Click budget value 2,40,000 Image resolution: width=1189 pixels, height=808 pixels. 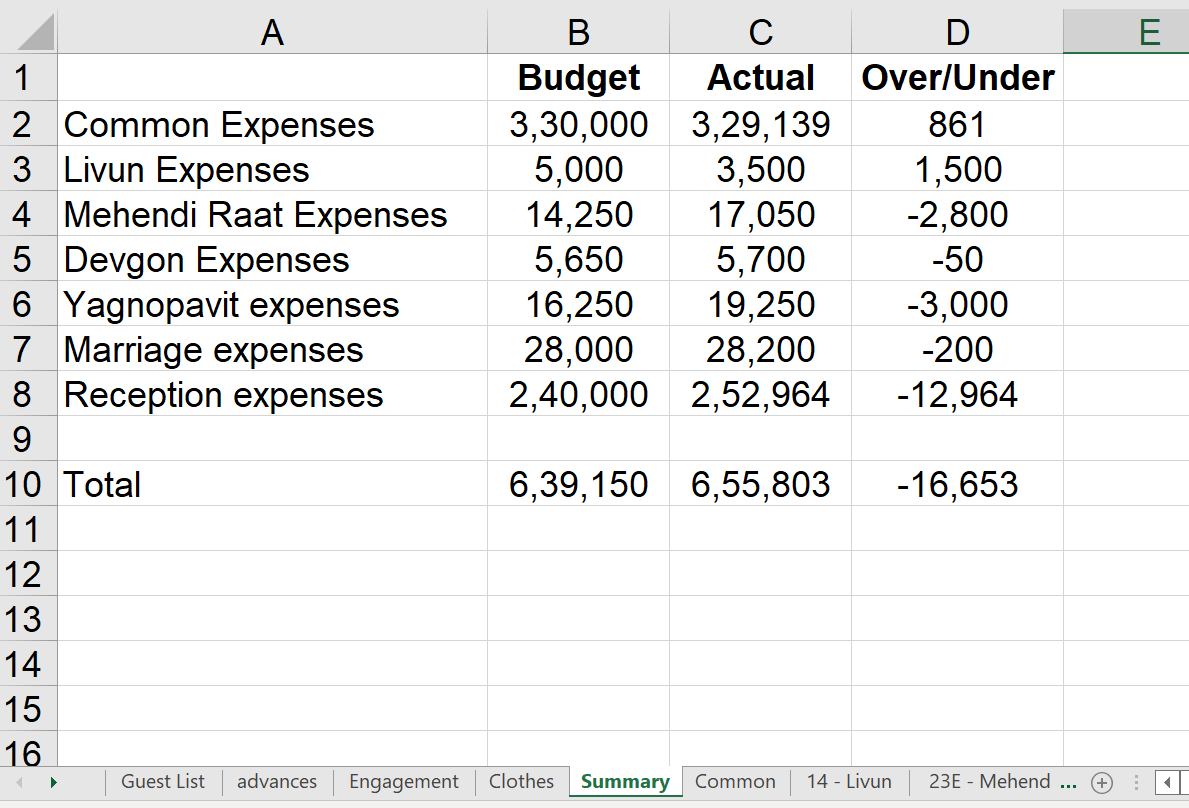click(x=579, y=393)
